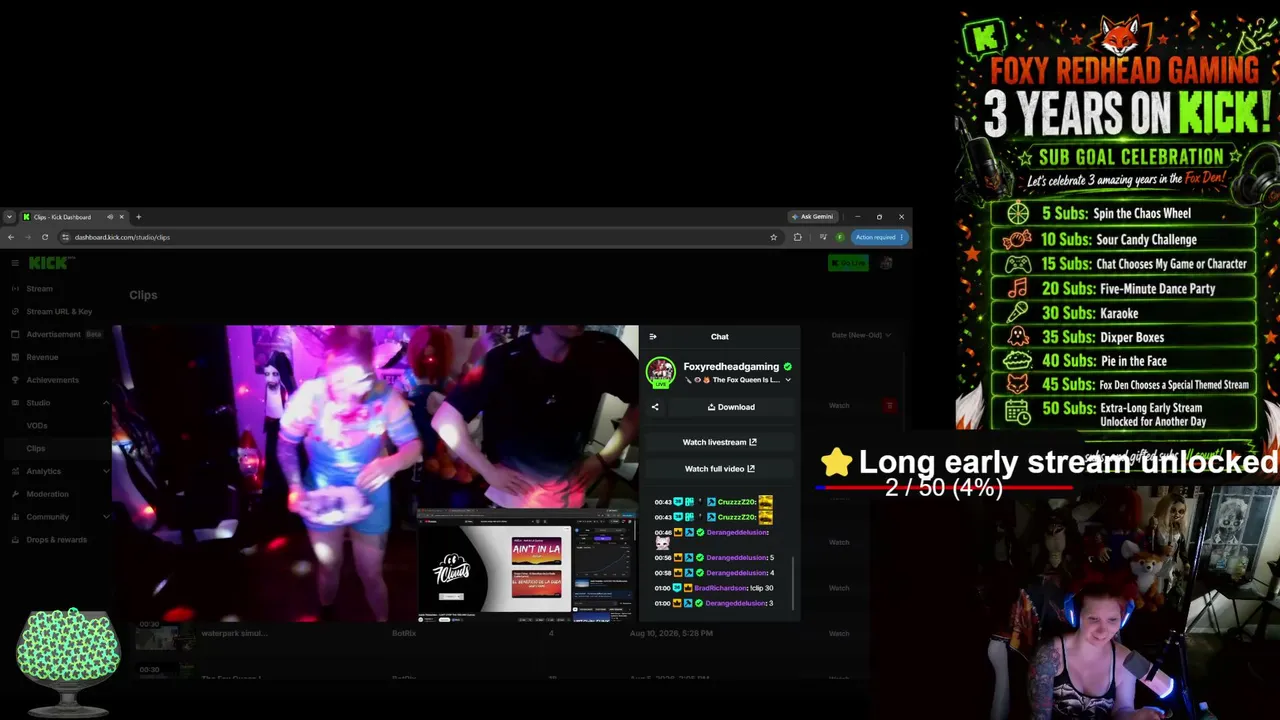Click the Advertisement sidebar label
The height and width of the screenshot is (720, 1280).
pos(53,335)
